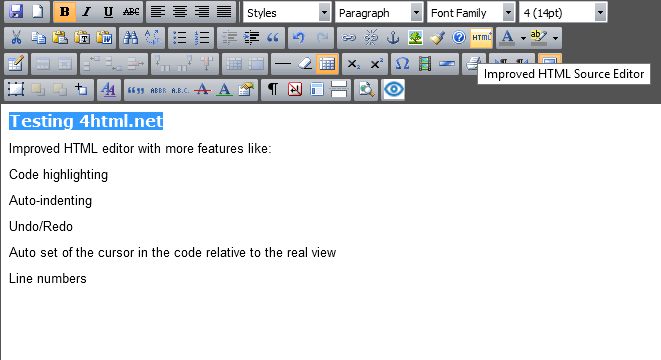Mark text as abbreviation (ABBR)
The height and width of the screenshot is (360, 661).
click(x=158, y=90)
